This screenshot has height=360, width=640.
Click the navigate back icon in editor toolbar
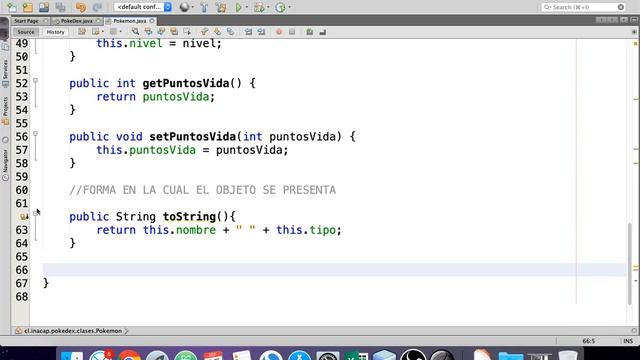96,32
